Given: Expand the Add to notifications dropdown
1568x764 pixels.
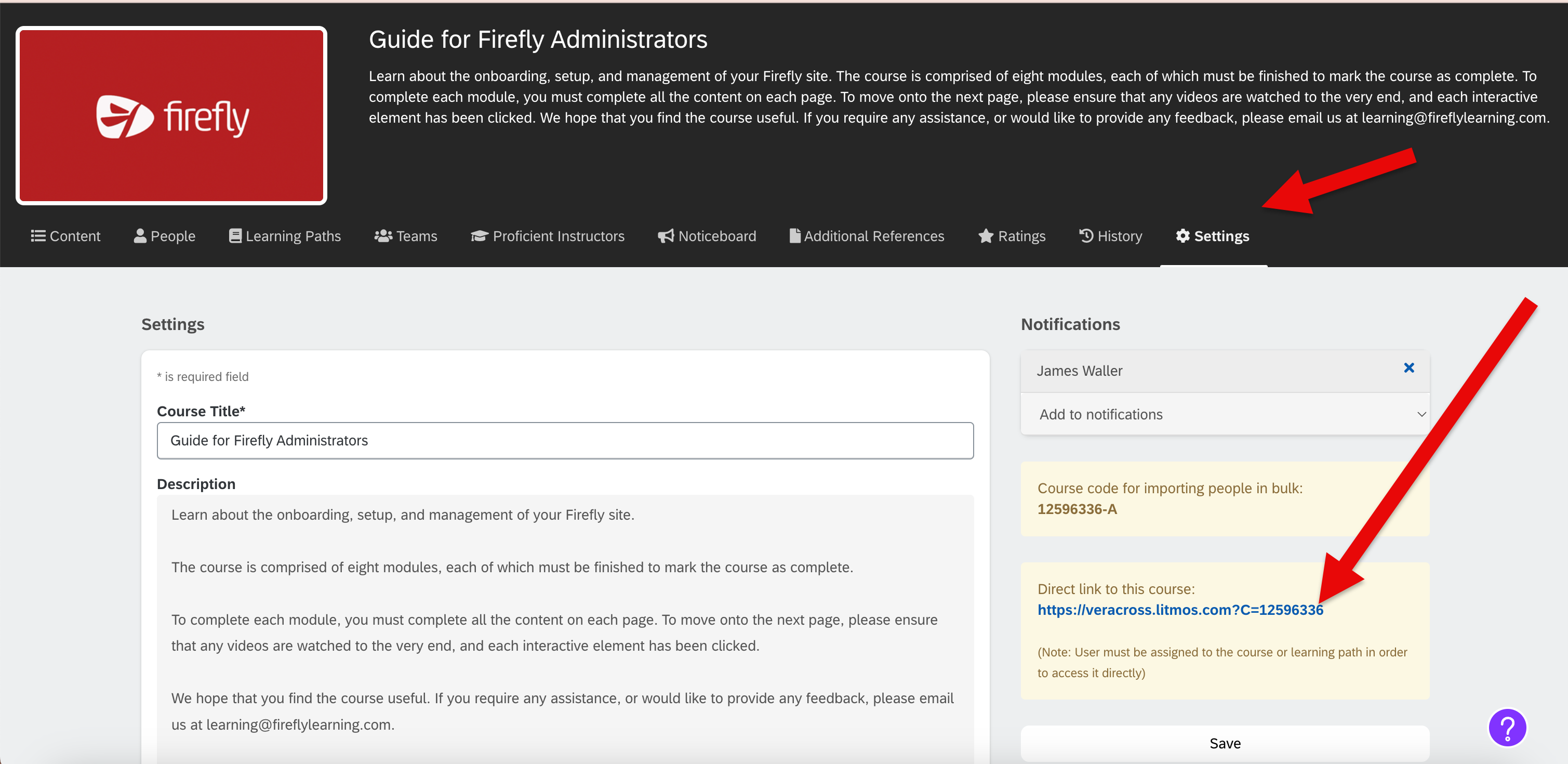Looking at the screenshot, I should 1224,414.
